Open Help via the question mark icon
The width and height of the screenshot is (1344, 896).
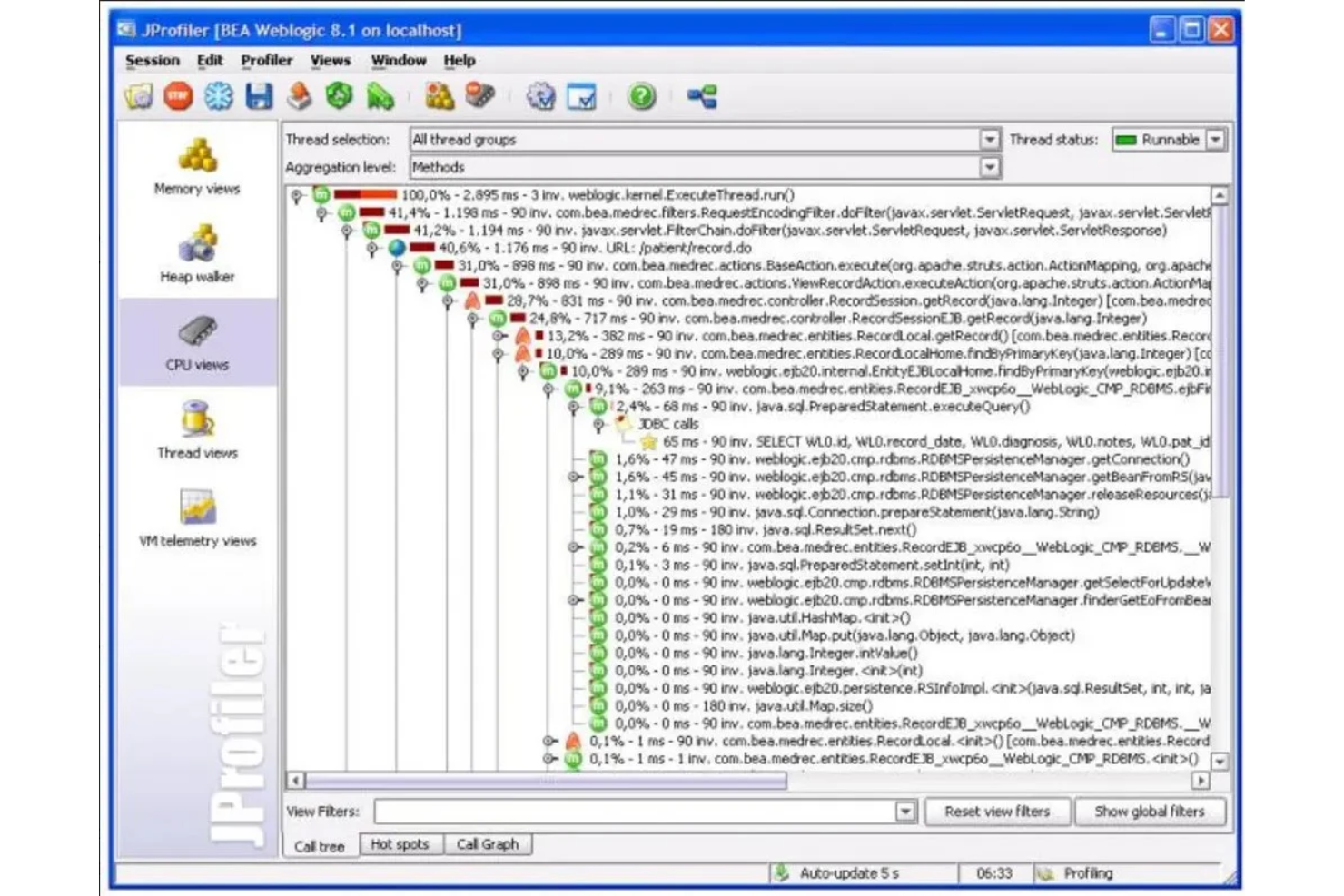641,97
